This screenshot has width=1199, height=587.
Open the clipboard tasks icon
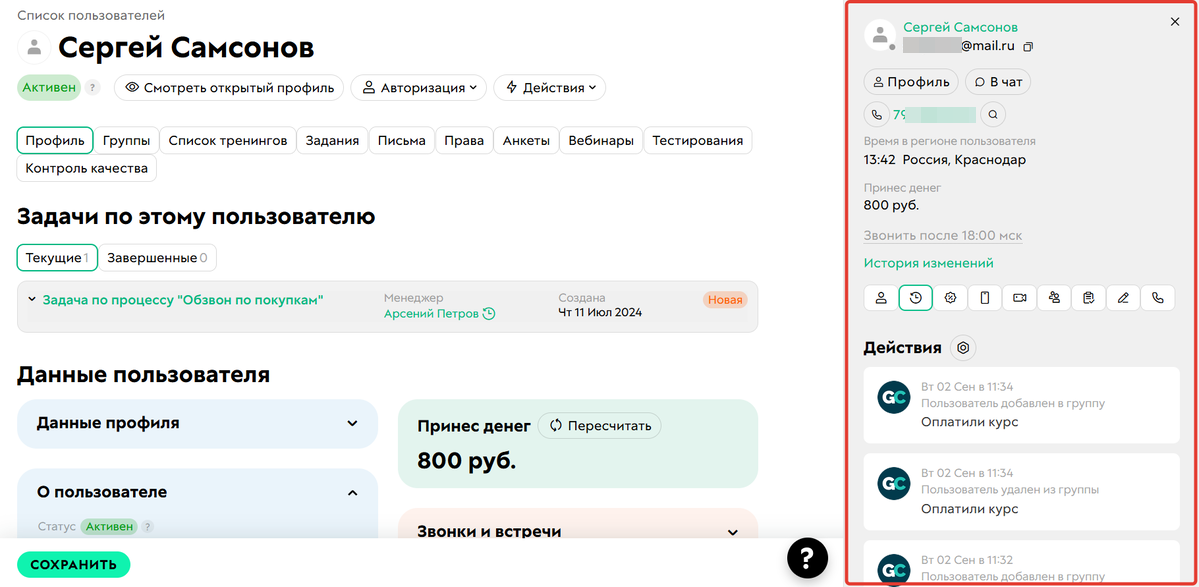[x=1088, y=297]
